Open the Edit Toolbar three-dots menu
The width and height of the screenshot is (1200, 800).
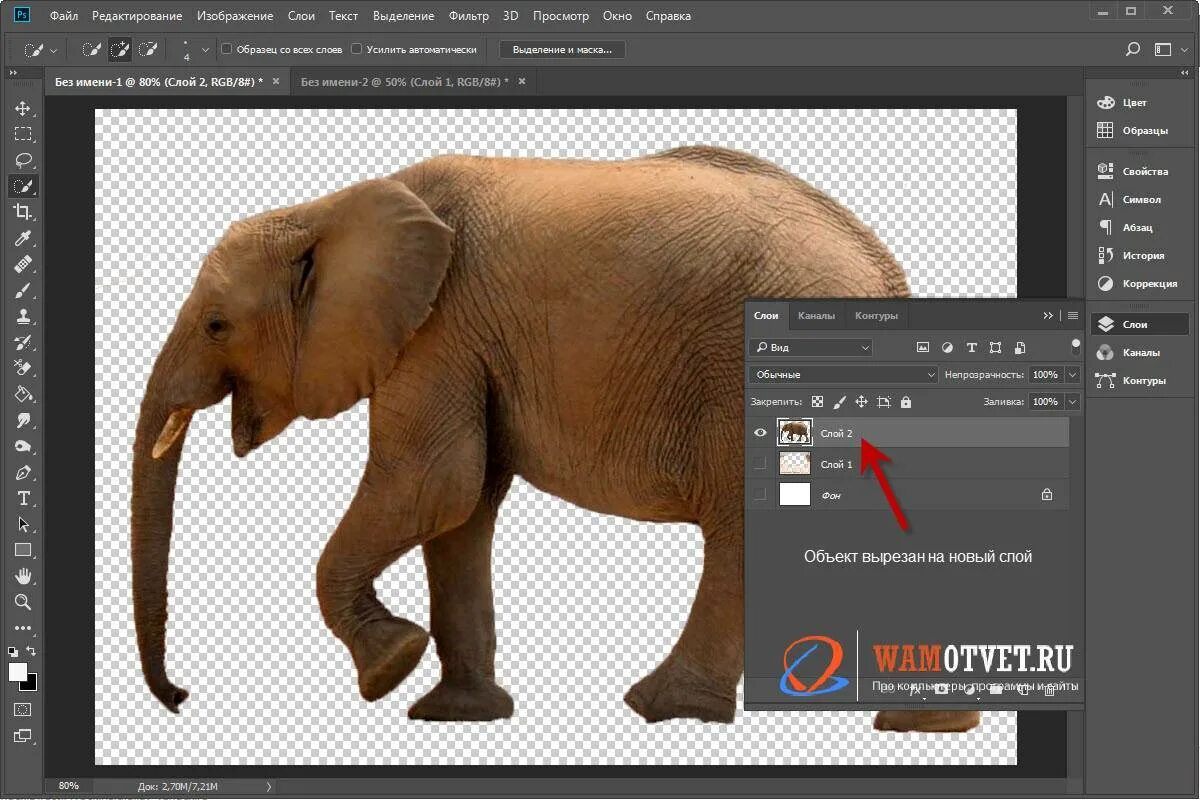(22, 628)
